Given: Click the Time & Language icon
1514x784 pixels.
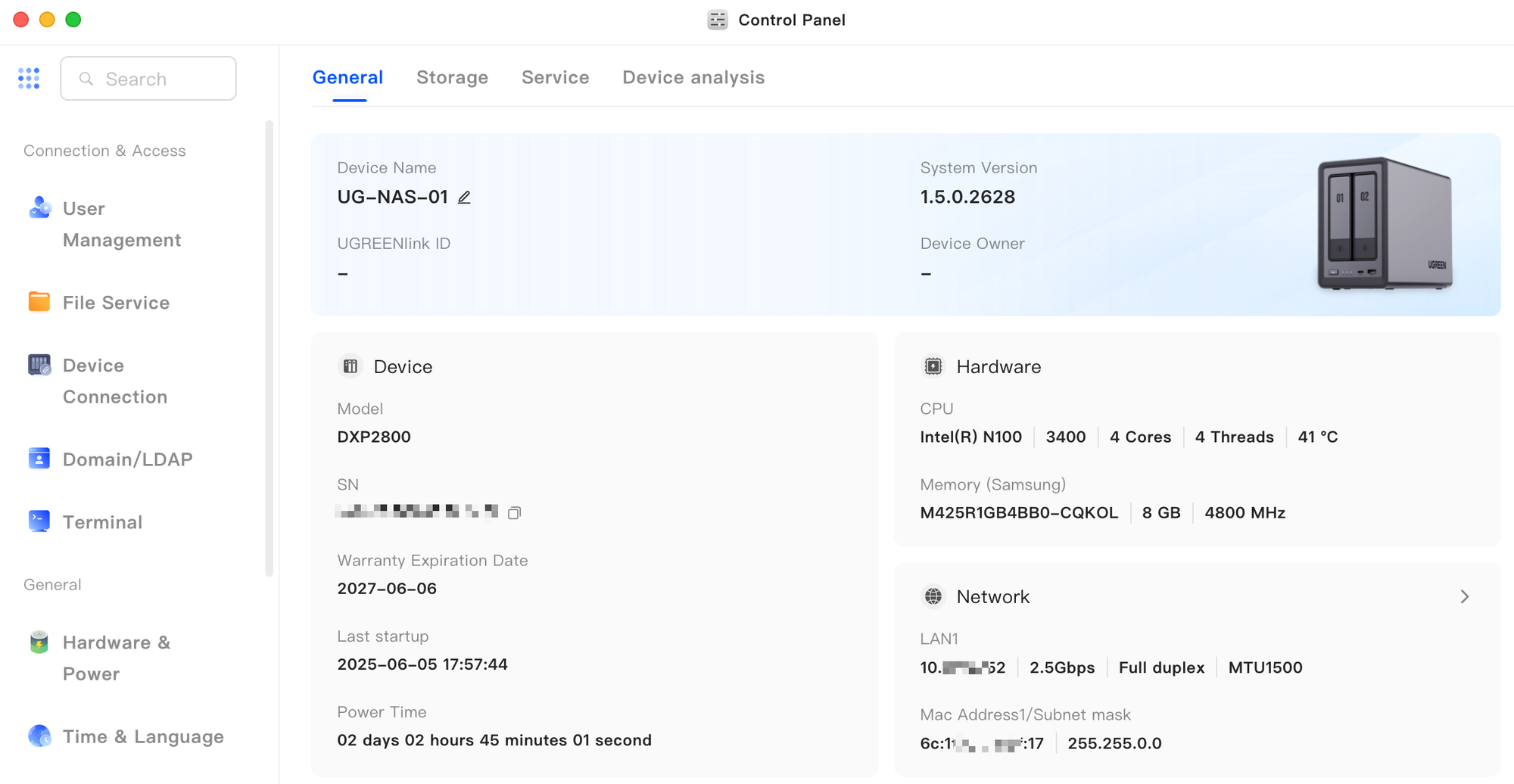Looking at the screenshot, I should (x=39, y=736).
